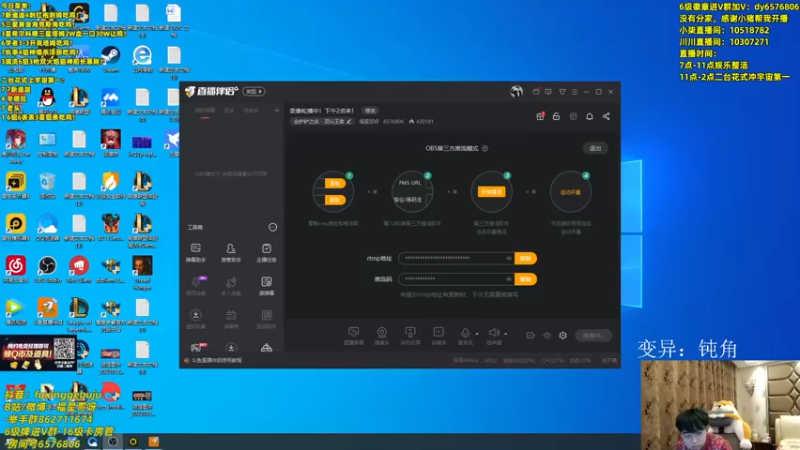Click the share icon in the room header

click(x=606, y=116)
